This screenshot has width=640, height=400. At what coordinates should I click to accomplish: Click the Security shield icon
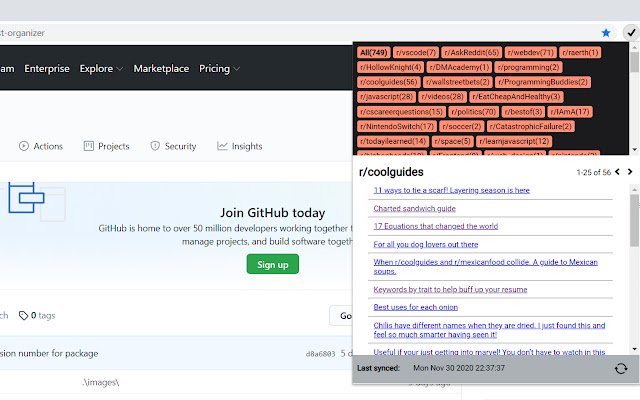coord(155,146)
